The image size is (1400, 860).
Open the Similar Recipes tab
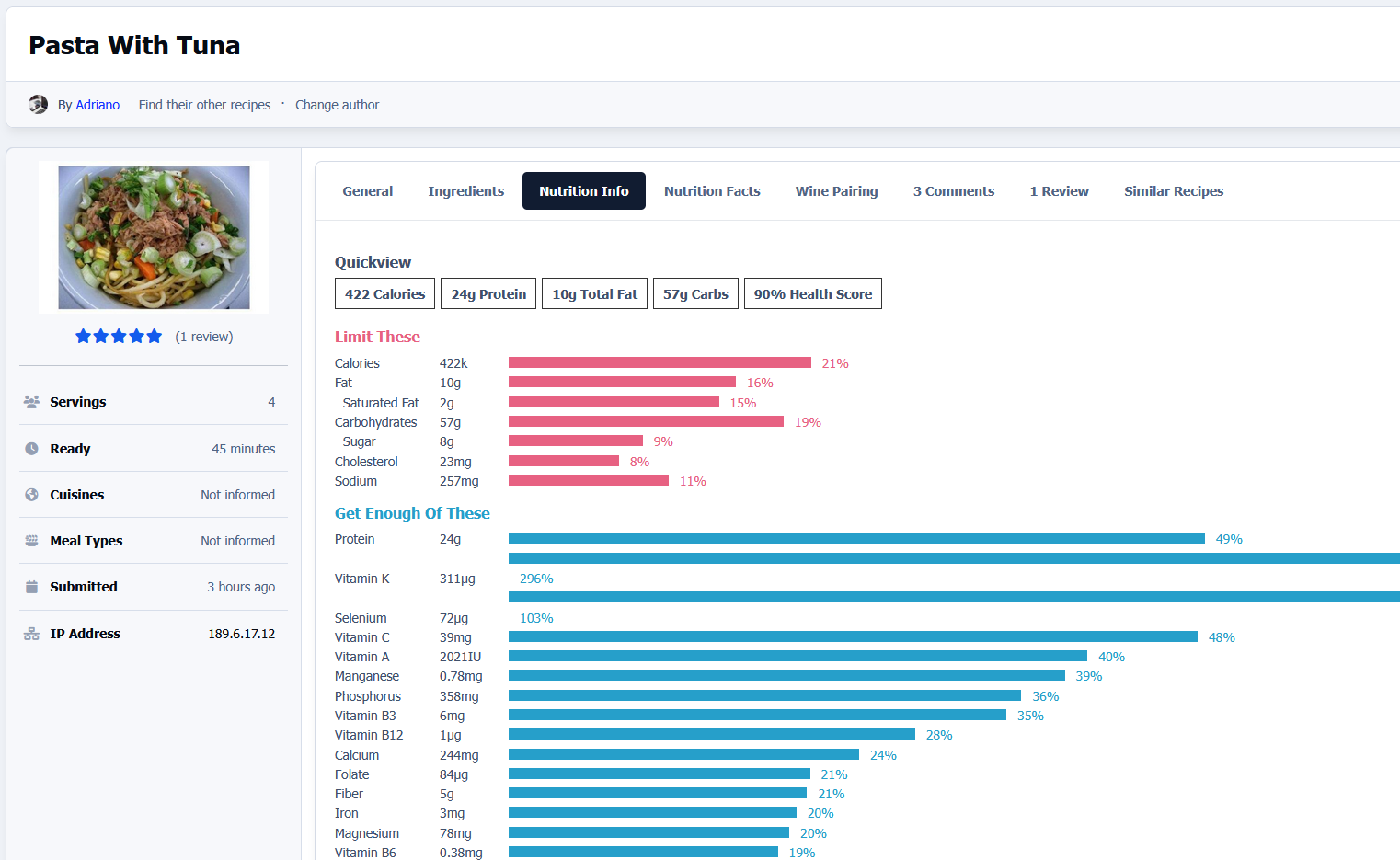1173,191
